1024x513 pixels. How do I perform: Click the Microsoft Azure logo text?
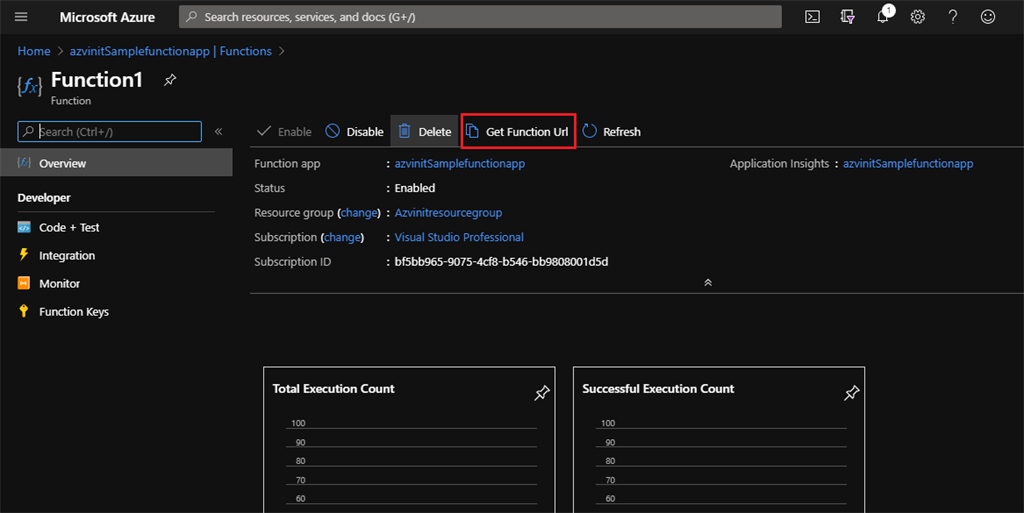tap(107, 17)
